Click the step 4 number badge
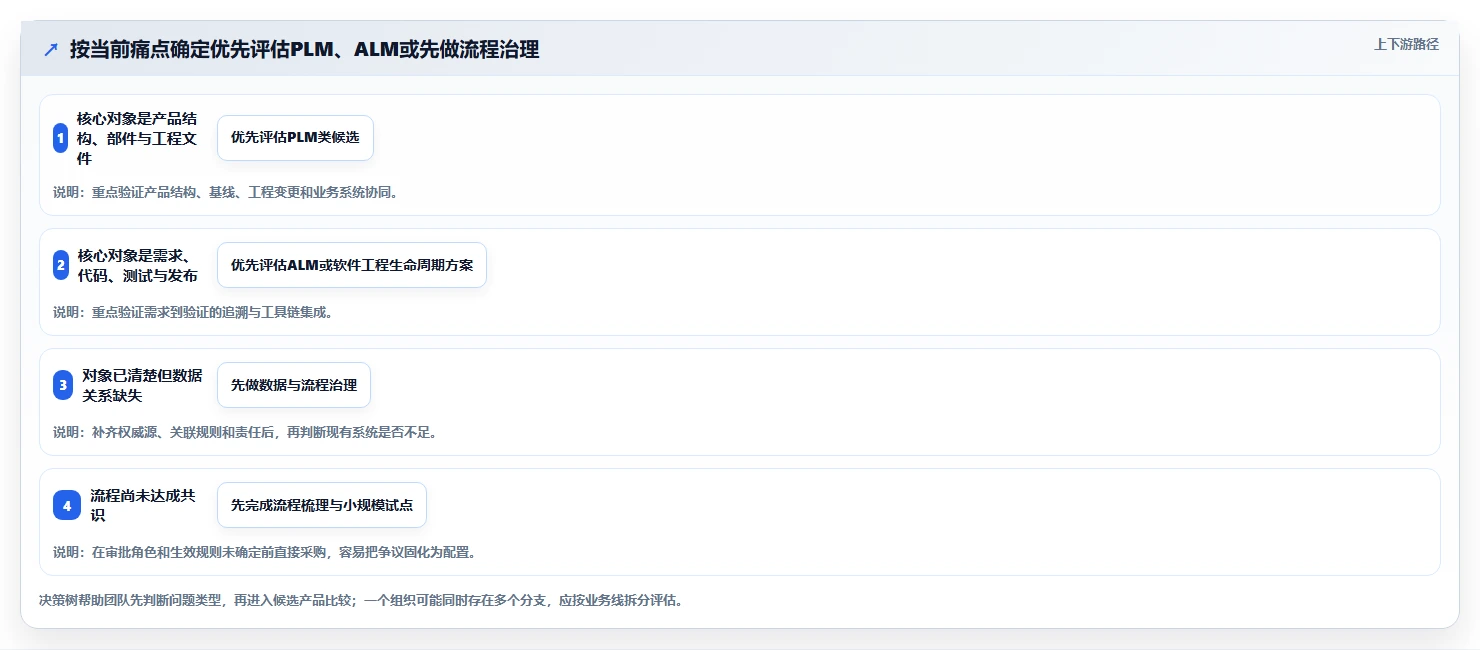1480x650 pixels. point(67,505)
